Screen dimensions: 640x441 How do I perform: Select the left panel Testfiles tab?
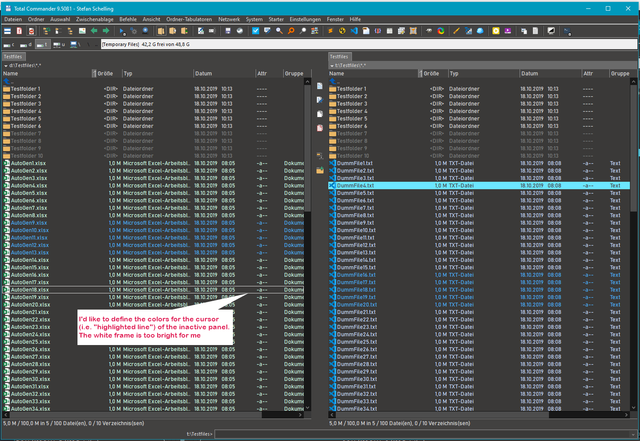point(13,57)
